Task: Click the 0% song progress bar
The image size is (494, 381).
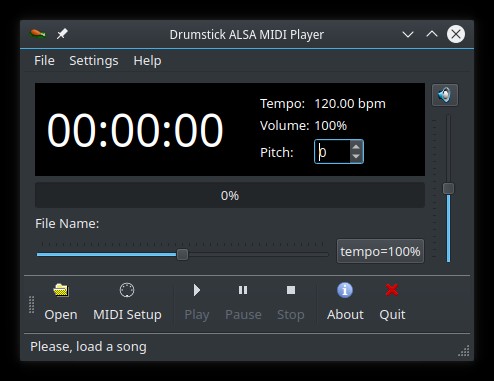Action: click(230, 195)
